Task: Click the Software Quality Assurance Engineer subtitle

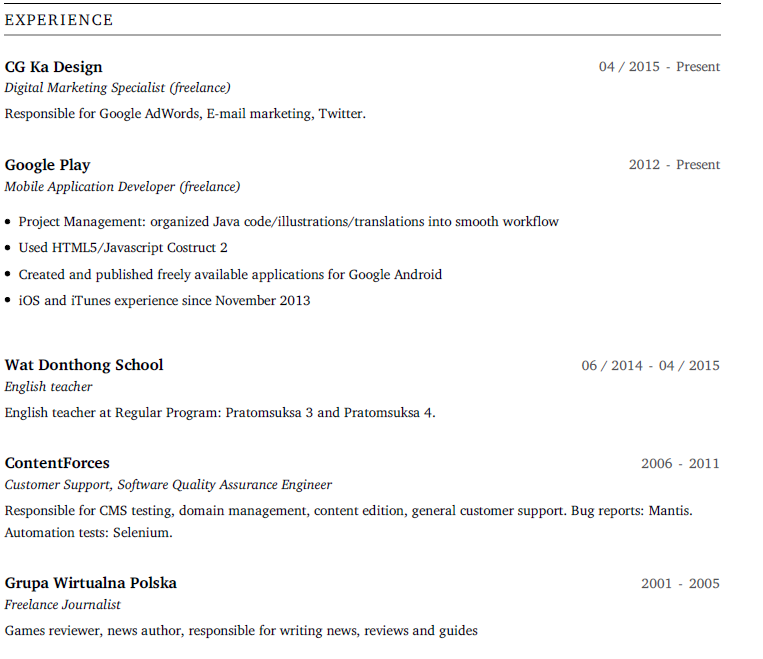Action: point(224,485)
